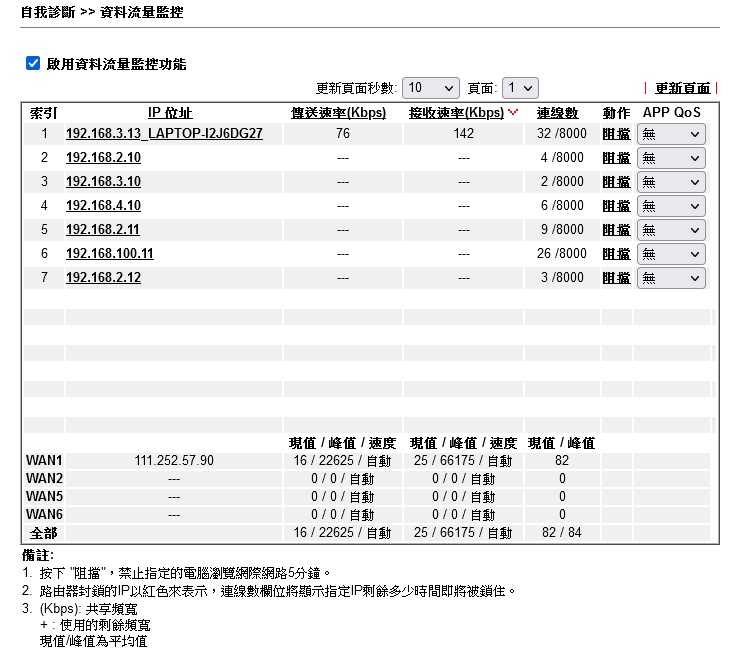
Task: Click the 192.168.3.10 IP address link
Action: coord(103,182)
